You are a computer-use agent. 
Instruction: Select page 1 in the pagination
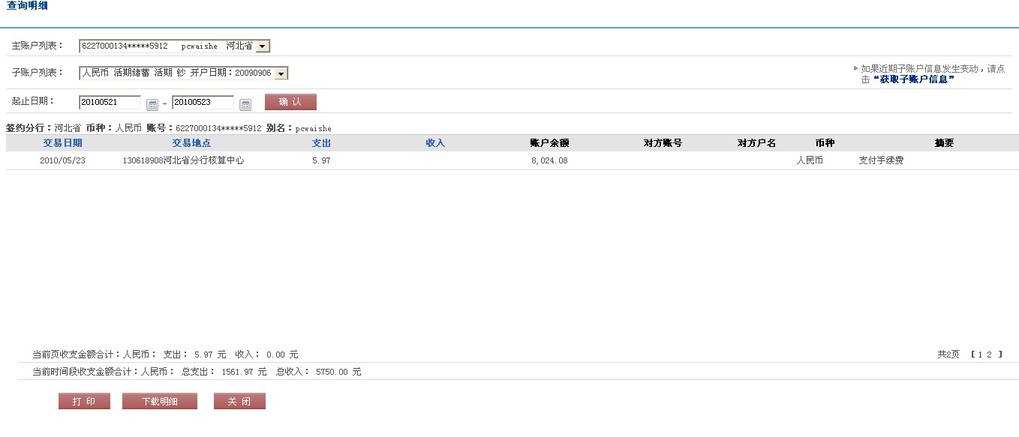(x=980, y=354)
